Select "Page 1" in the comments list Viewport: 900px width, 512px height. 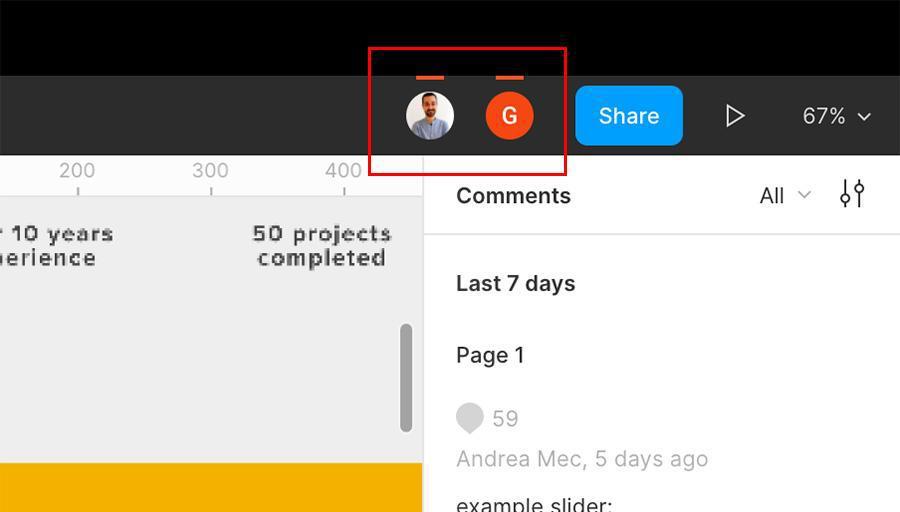pos(490,355)
